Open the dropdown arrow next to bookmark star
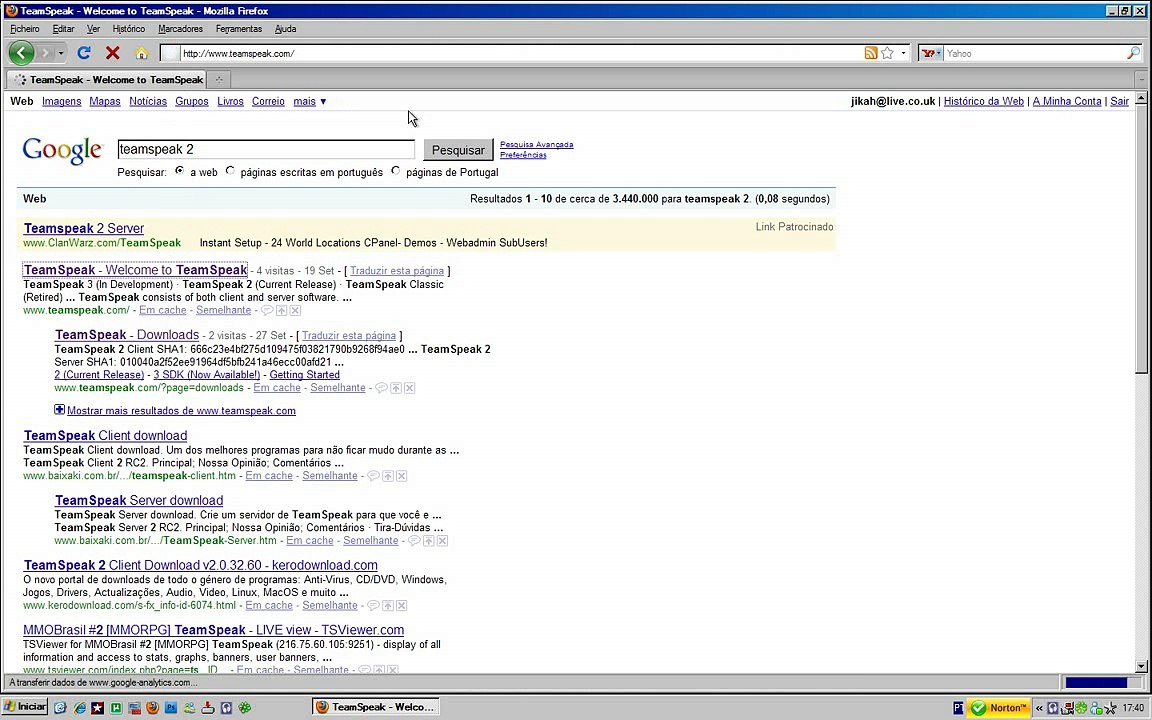 [x=904, y=53]
